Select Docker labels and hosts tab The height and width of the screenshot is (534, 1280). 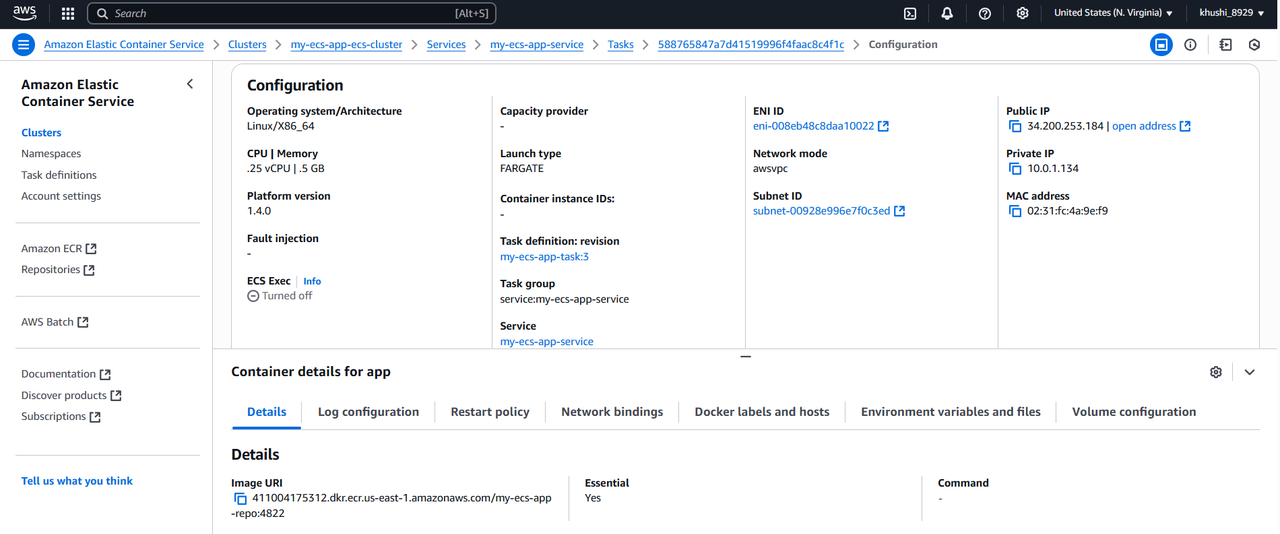[x=762, y=412]
